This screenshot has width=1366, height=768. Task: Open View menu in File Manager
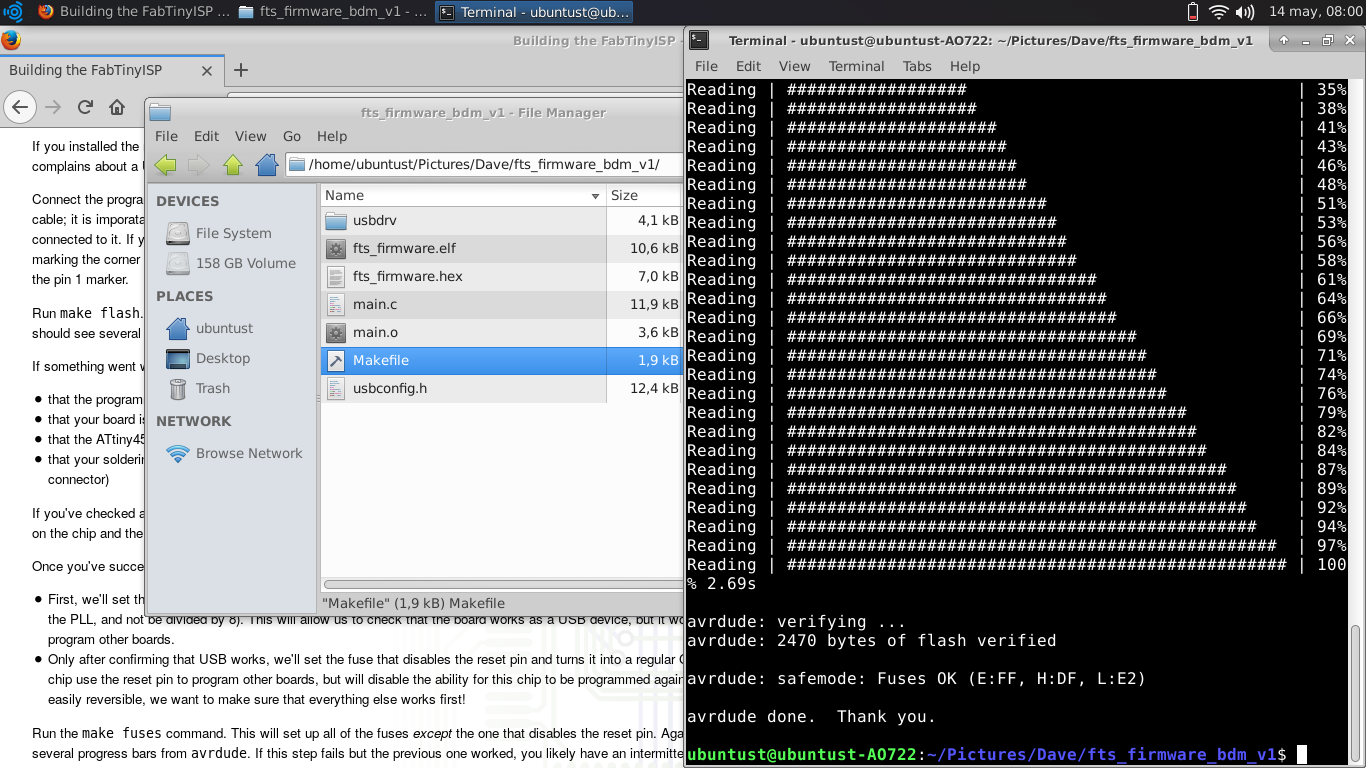tap(250, 136)
